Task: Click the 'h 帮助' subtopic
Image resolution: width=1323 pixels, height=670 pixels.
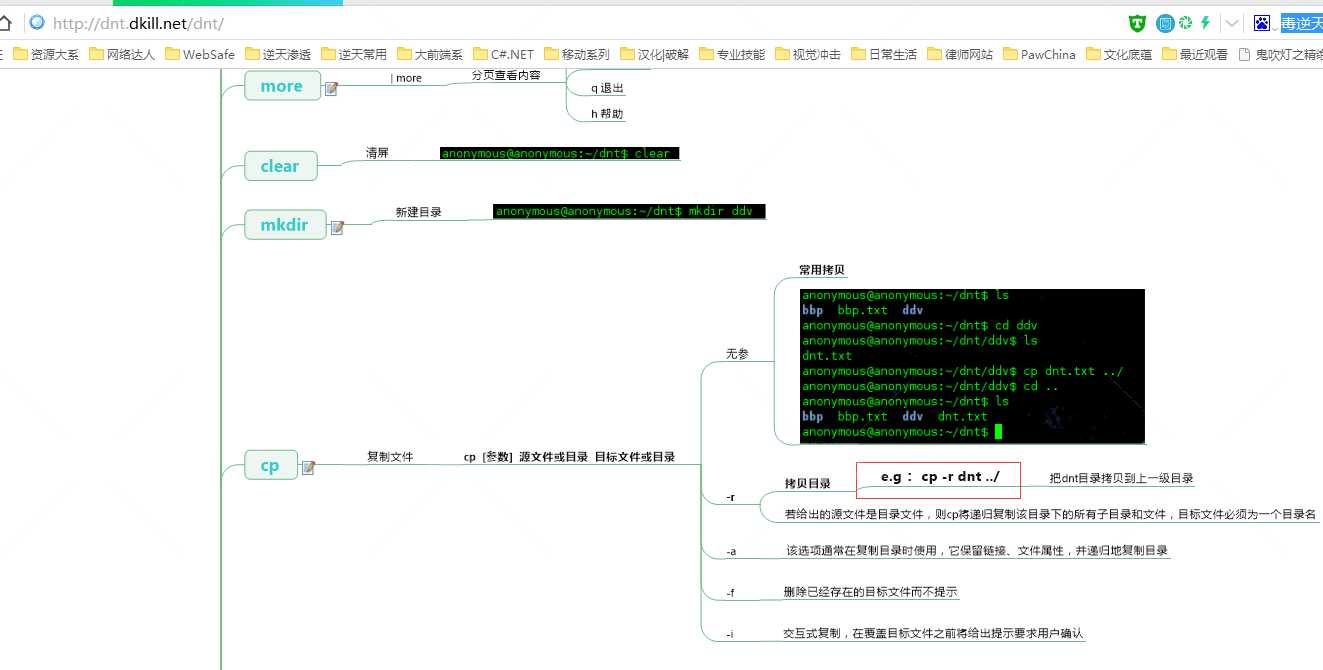Action: pos(608,114)
